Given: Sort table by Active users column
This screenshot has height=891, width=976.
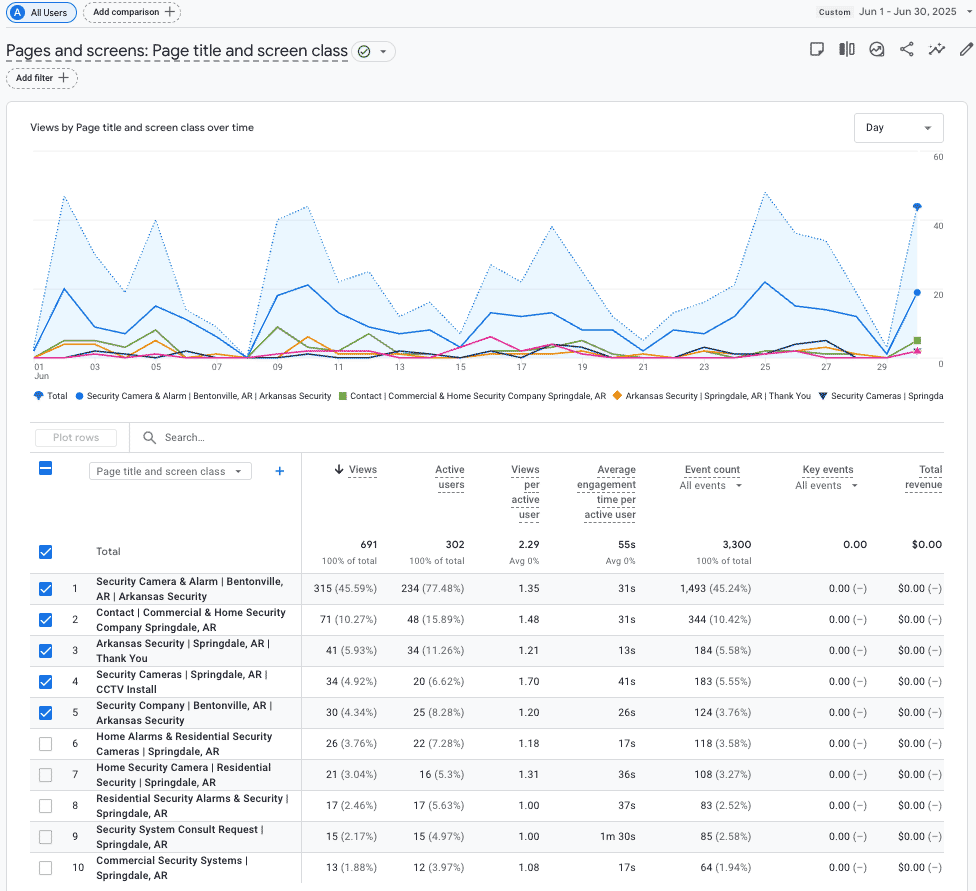Looking at the screenshot, I should coord(449,477).
